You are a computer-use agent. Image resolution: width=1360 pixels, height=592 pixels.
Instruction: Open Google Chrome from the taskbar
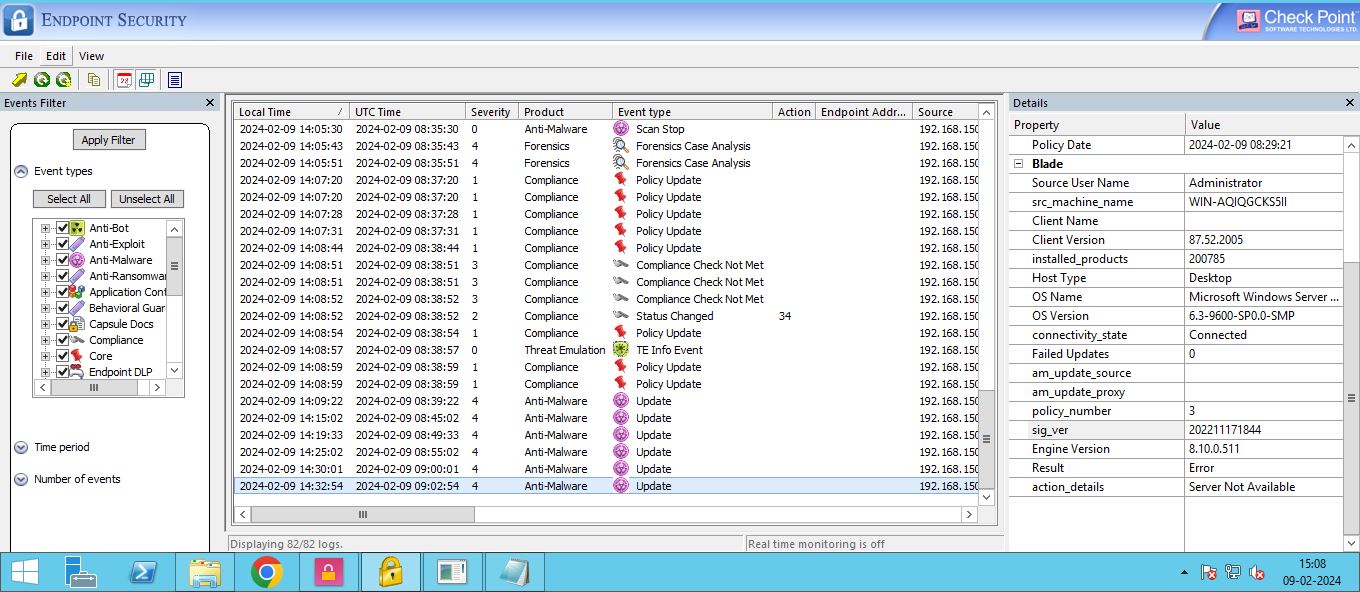[266, 572]
